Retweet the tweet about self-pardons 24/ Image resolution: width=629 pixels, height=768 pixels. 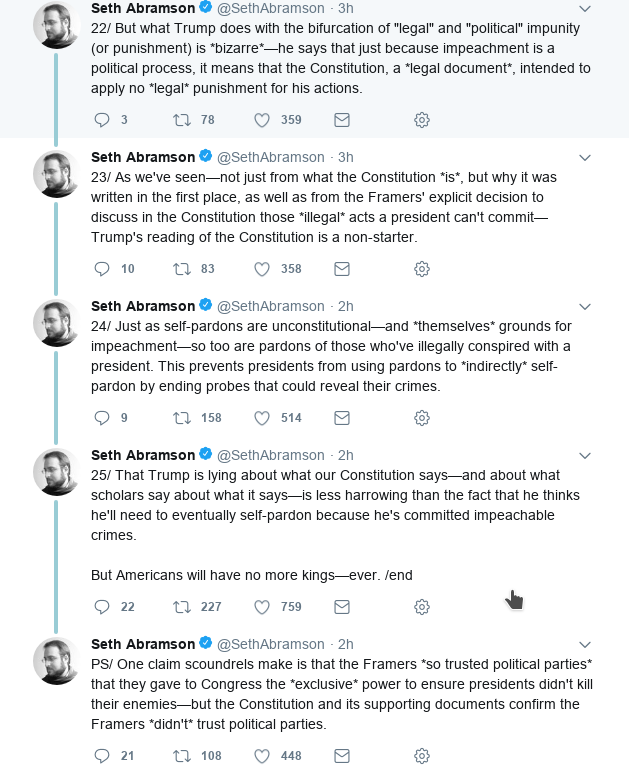[x=182, y=417]
